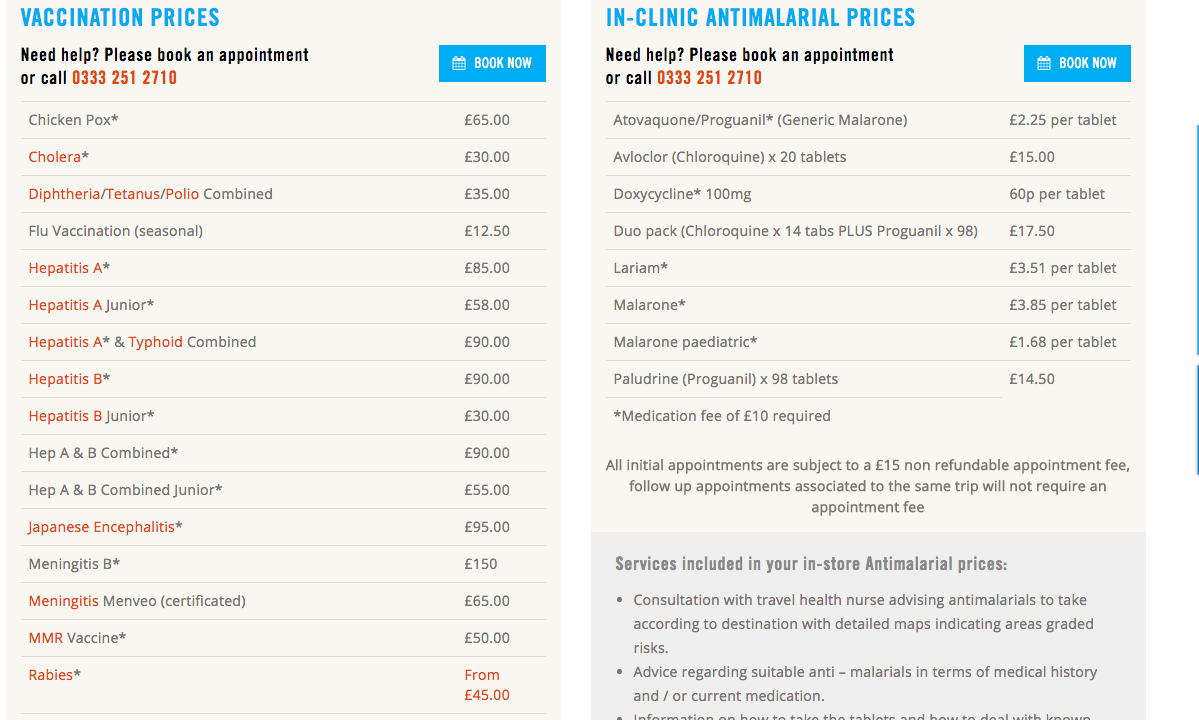Viewport: 1199px width, 720px height.
Task: Click calendar icon in vaccination Book Now button
Action: (459, 63)
